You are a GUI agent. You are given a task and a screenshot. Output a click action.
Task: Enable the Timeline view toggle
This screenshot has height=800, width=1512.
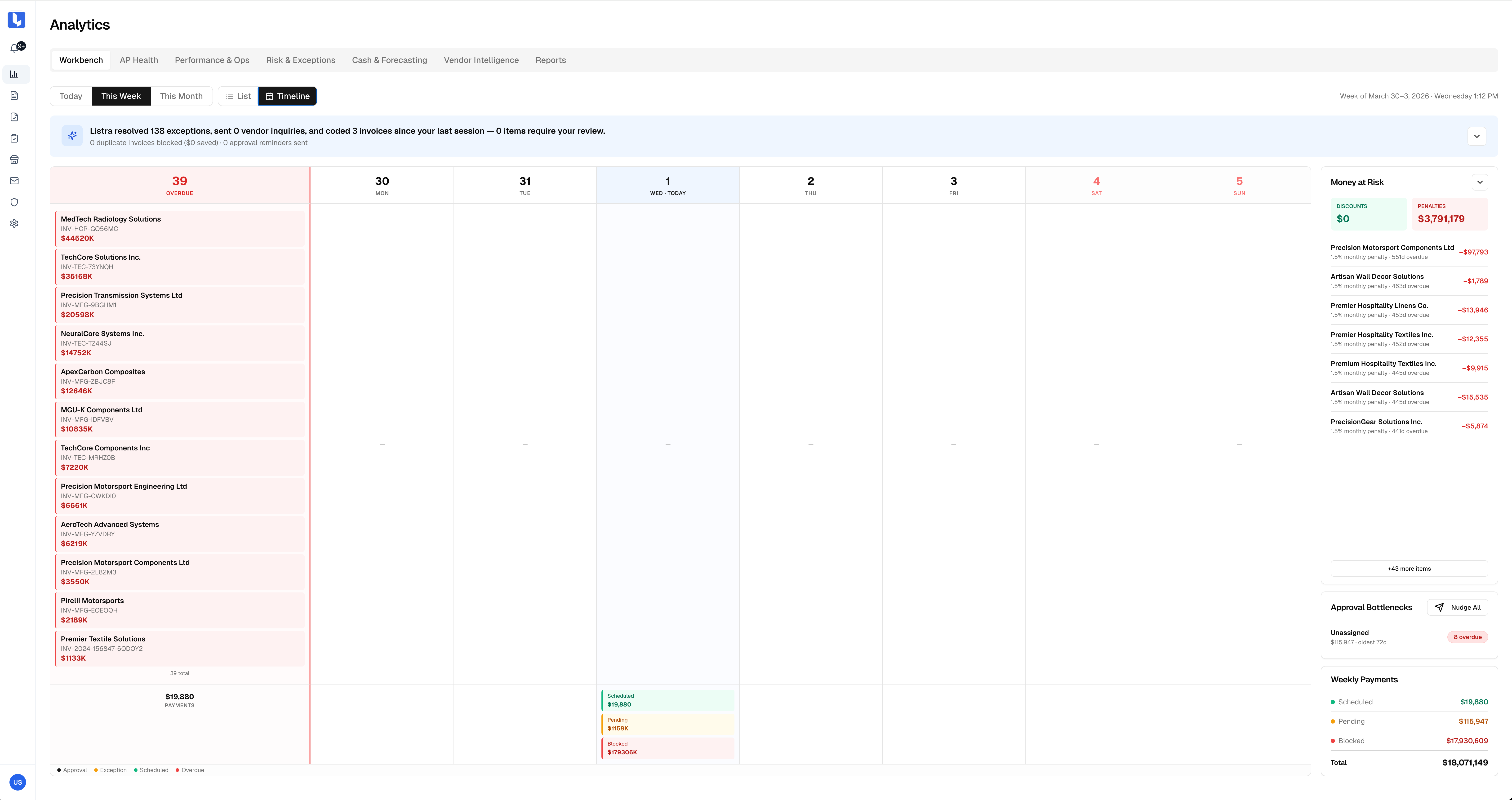point(287,96)
